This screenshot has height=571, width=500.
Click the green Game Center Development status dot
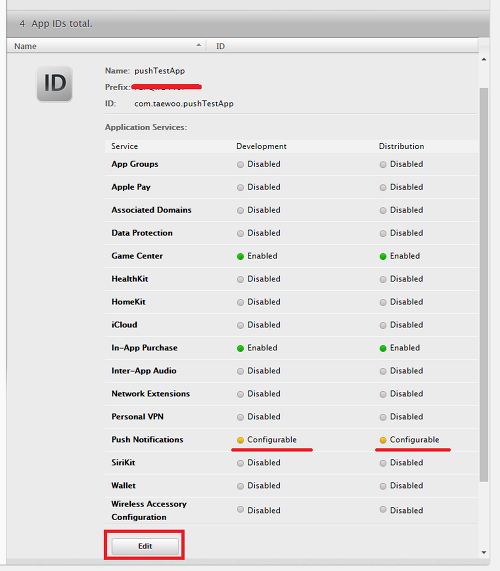pyautogui.click(x=240, y=257)
